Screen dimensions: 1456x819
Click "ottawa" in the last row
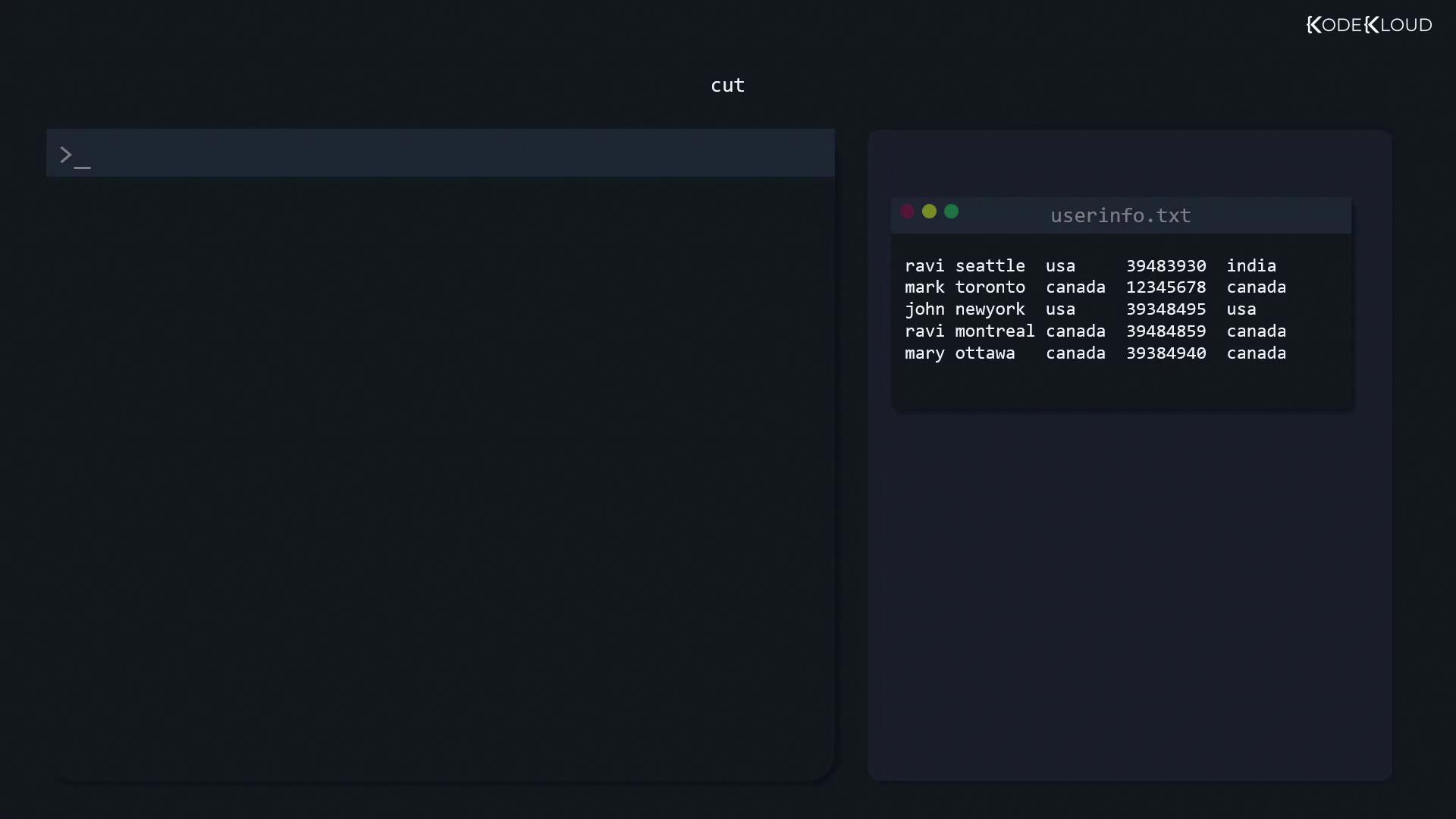click(984, 353)
